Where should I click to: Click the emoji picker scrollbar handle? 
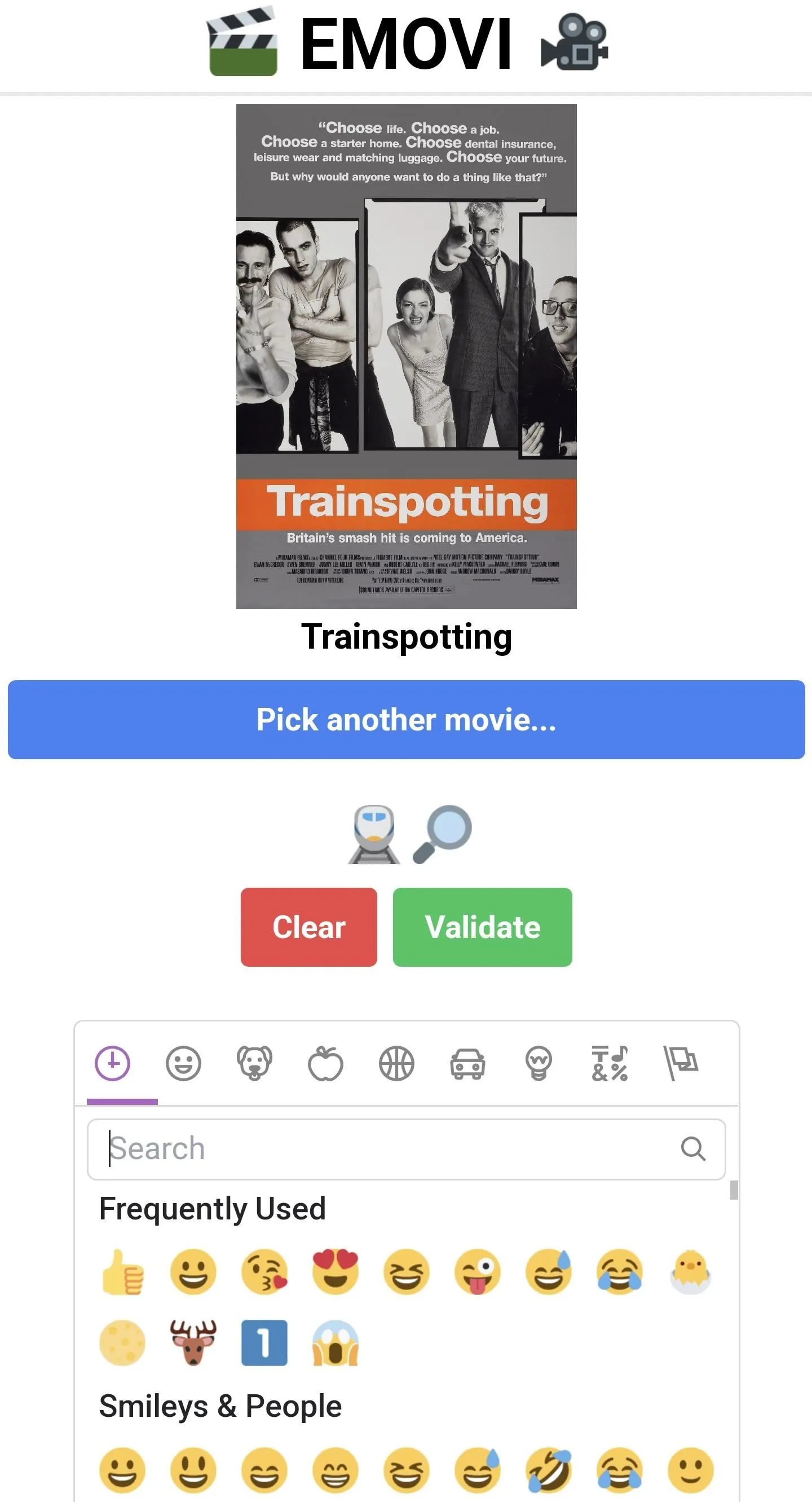[x=734, y=1190]
